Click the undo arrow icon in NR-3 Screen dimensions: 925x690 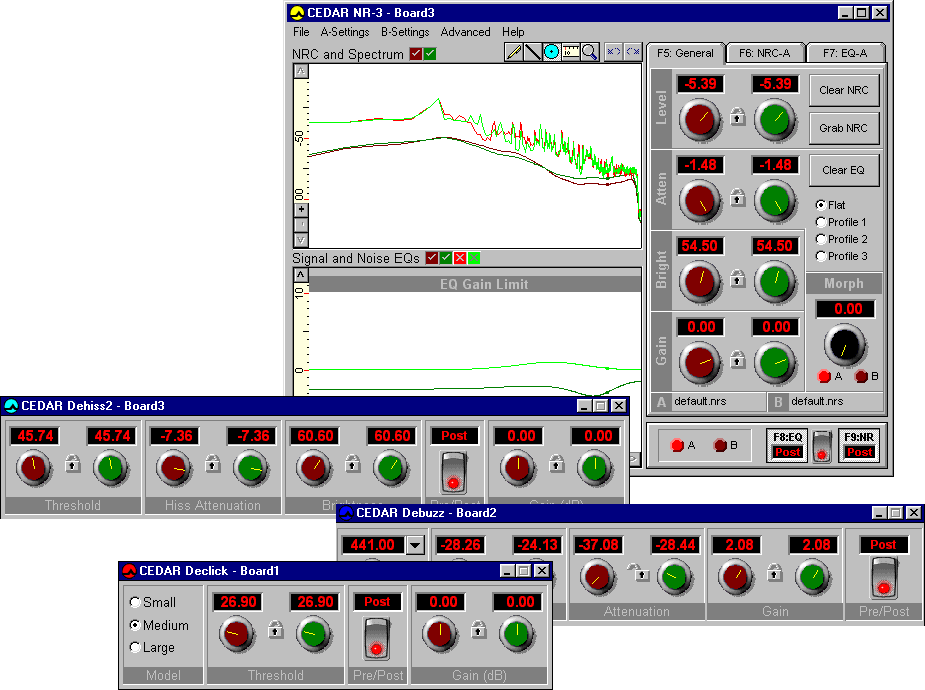tap(614, 52)
